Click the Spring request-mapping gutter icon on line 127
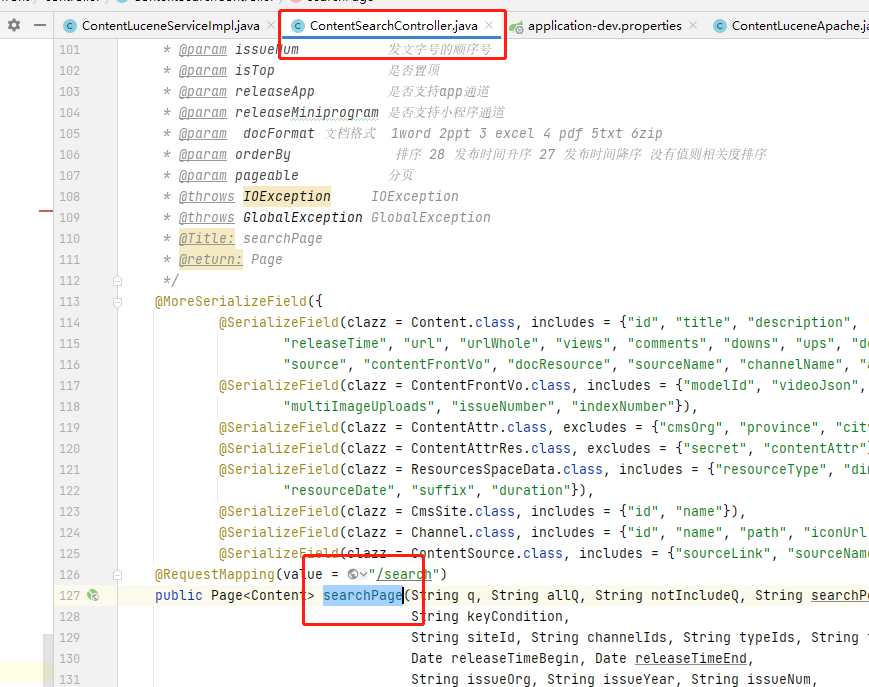This screenshot has height=687, width=869. [93, 596]
